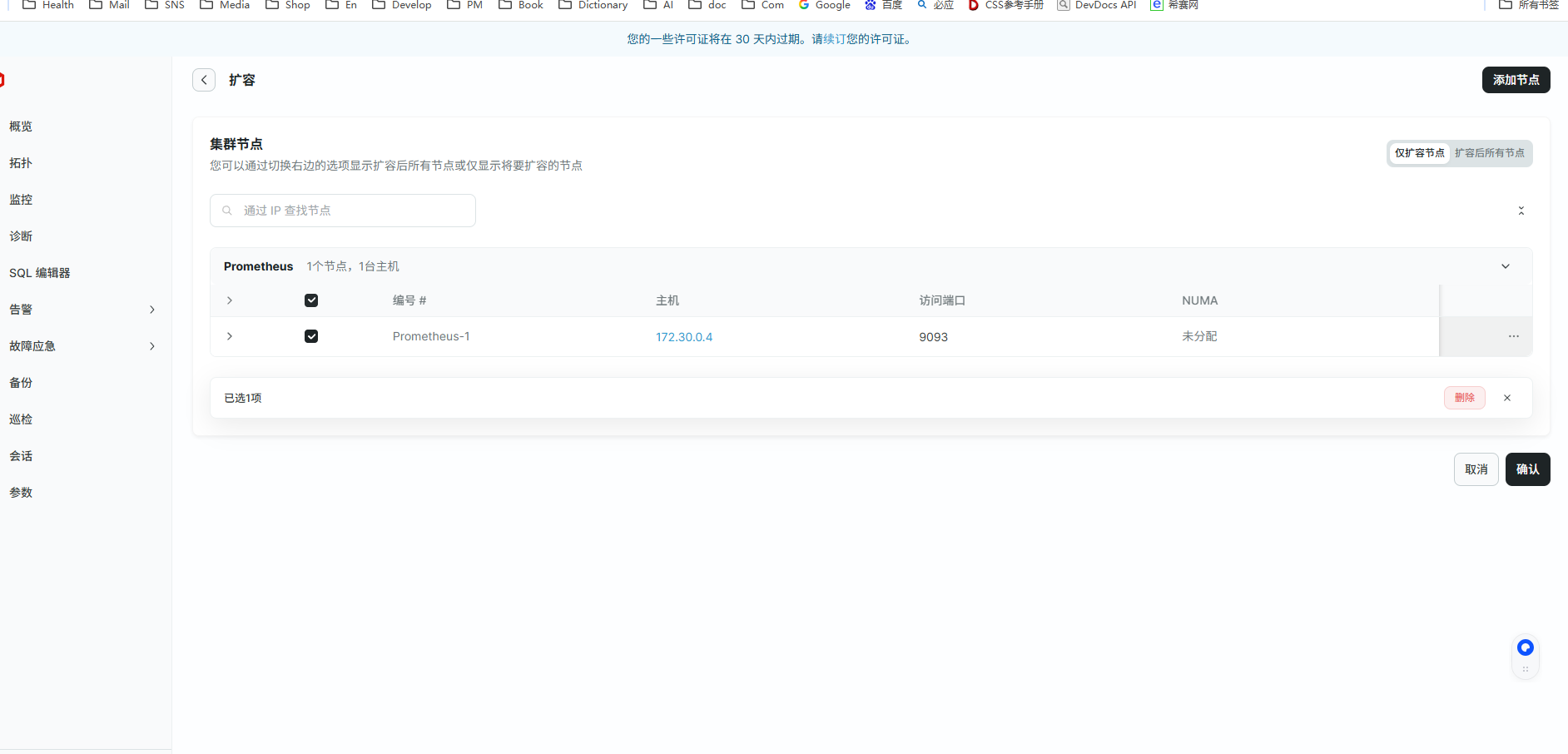Click the 已选1项 selection count text
Screen dimensions: 1568x754
coord(243,398)
